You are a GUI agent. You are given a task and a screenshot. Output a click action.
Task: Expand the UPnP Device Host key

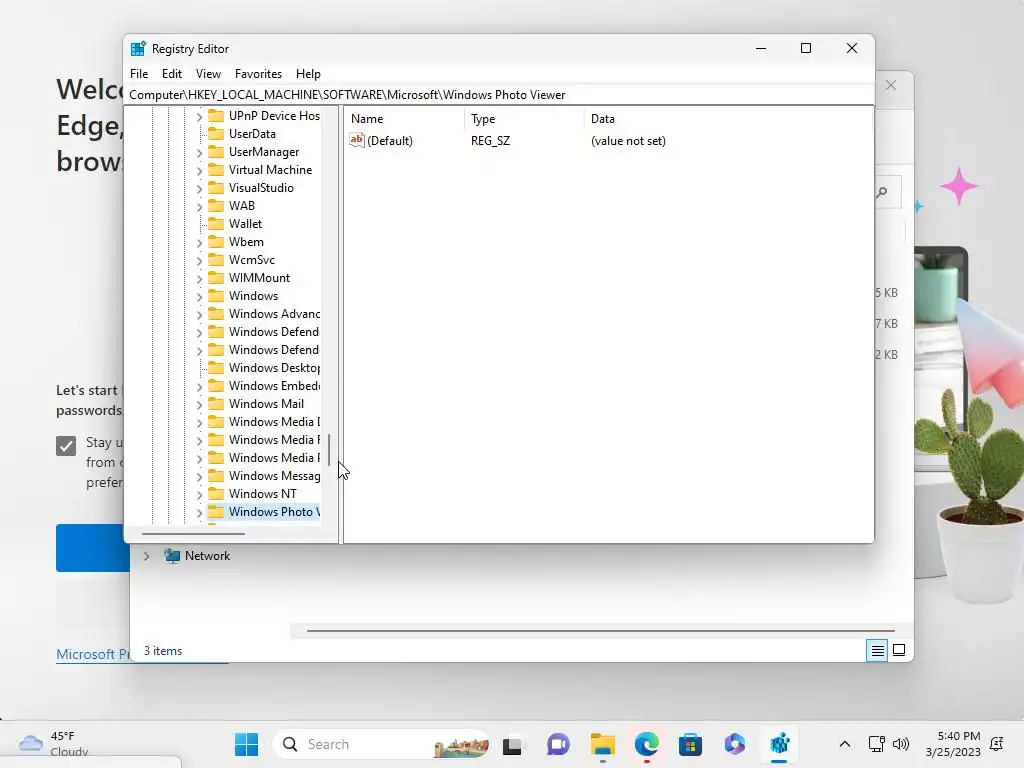[x=199, y=116]
